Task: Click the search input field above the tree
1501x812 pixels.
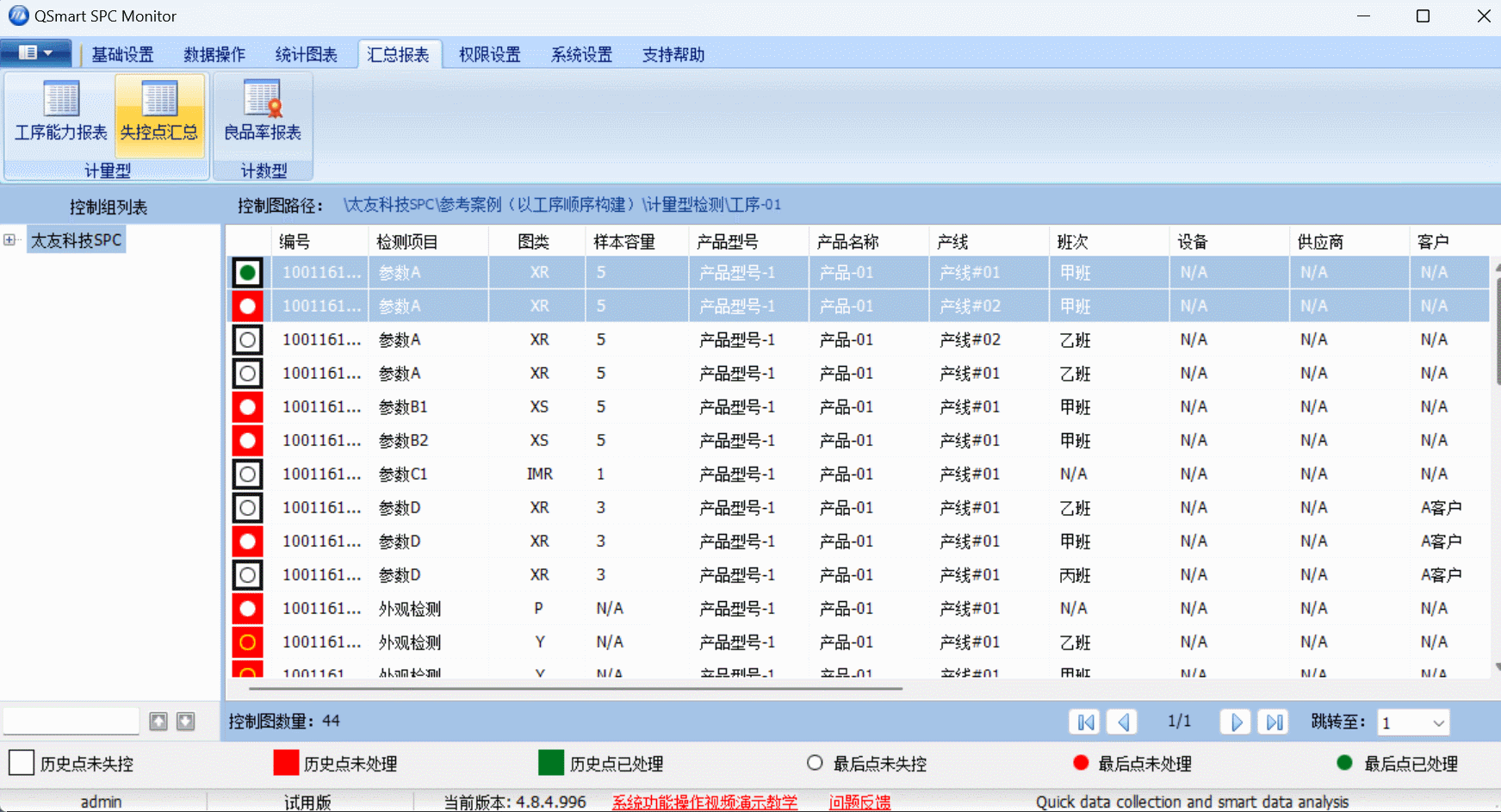Action: click(x=71, y=721)
